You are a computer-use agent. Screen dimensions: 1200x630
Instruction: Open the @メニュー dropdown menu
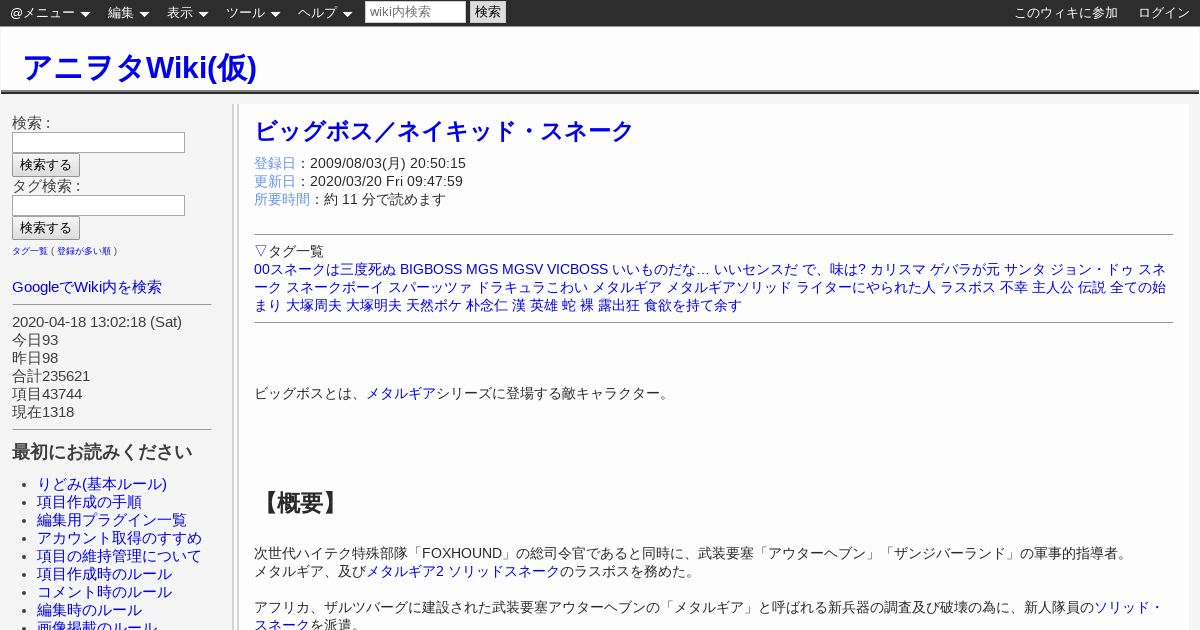coord(50,13)
